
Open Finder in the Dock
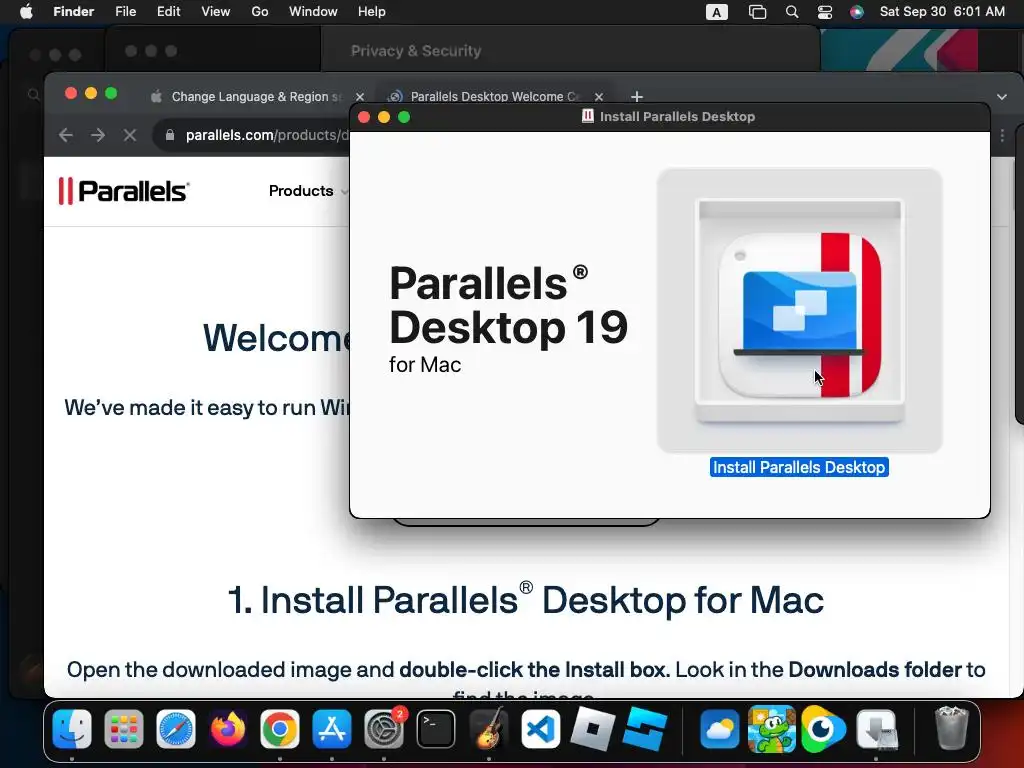[72, 728]
